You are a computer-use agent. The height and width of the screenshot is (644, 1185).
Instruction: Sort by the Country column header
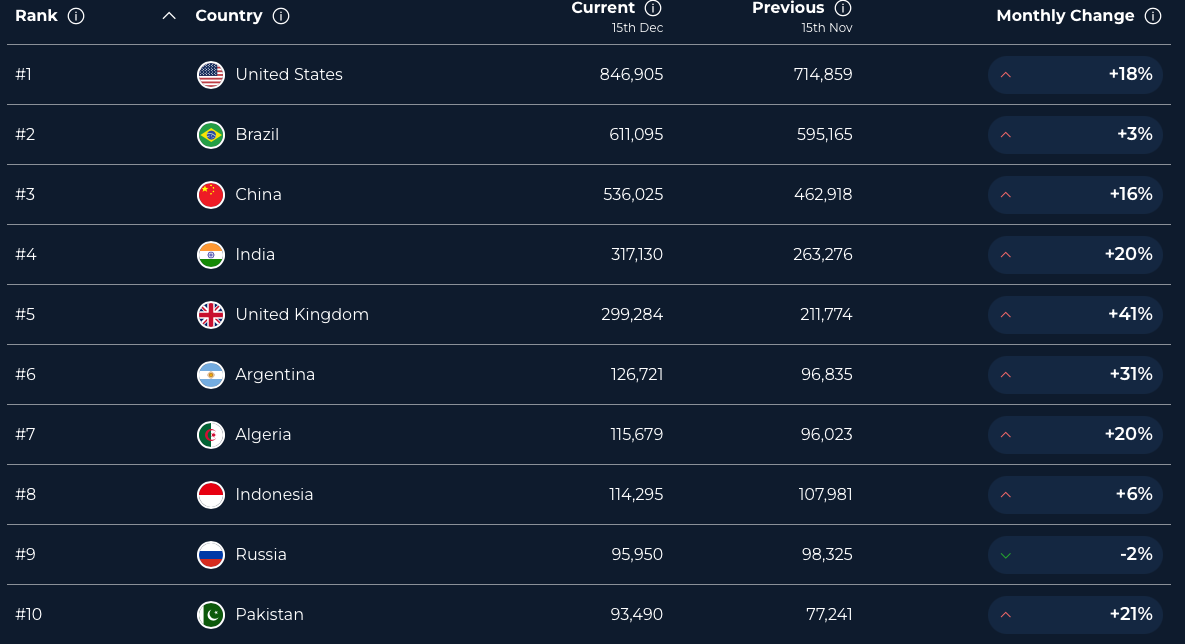pyautogui.click(x=229, y=16)
